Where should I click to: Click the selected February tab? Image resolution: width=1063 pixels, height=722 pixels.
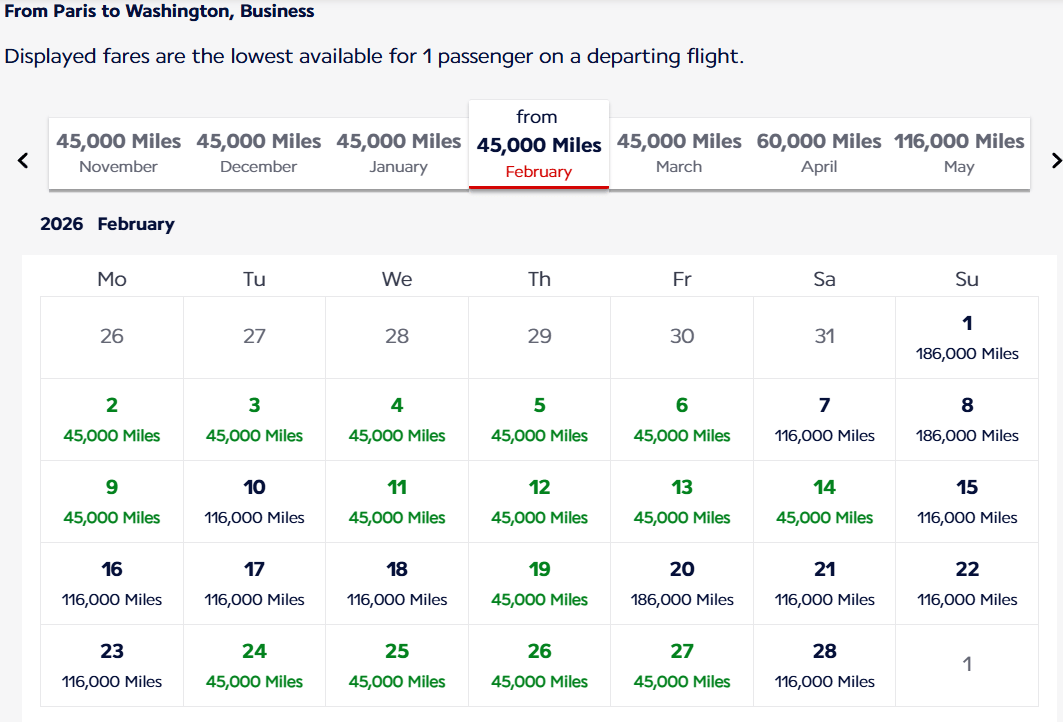click(538, 146)
